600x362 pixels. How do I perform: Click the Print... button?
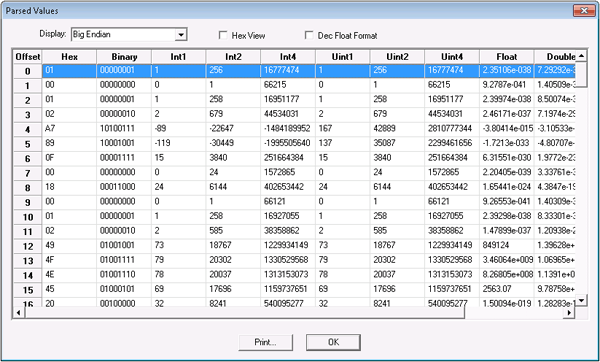click(266, 342)
